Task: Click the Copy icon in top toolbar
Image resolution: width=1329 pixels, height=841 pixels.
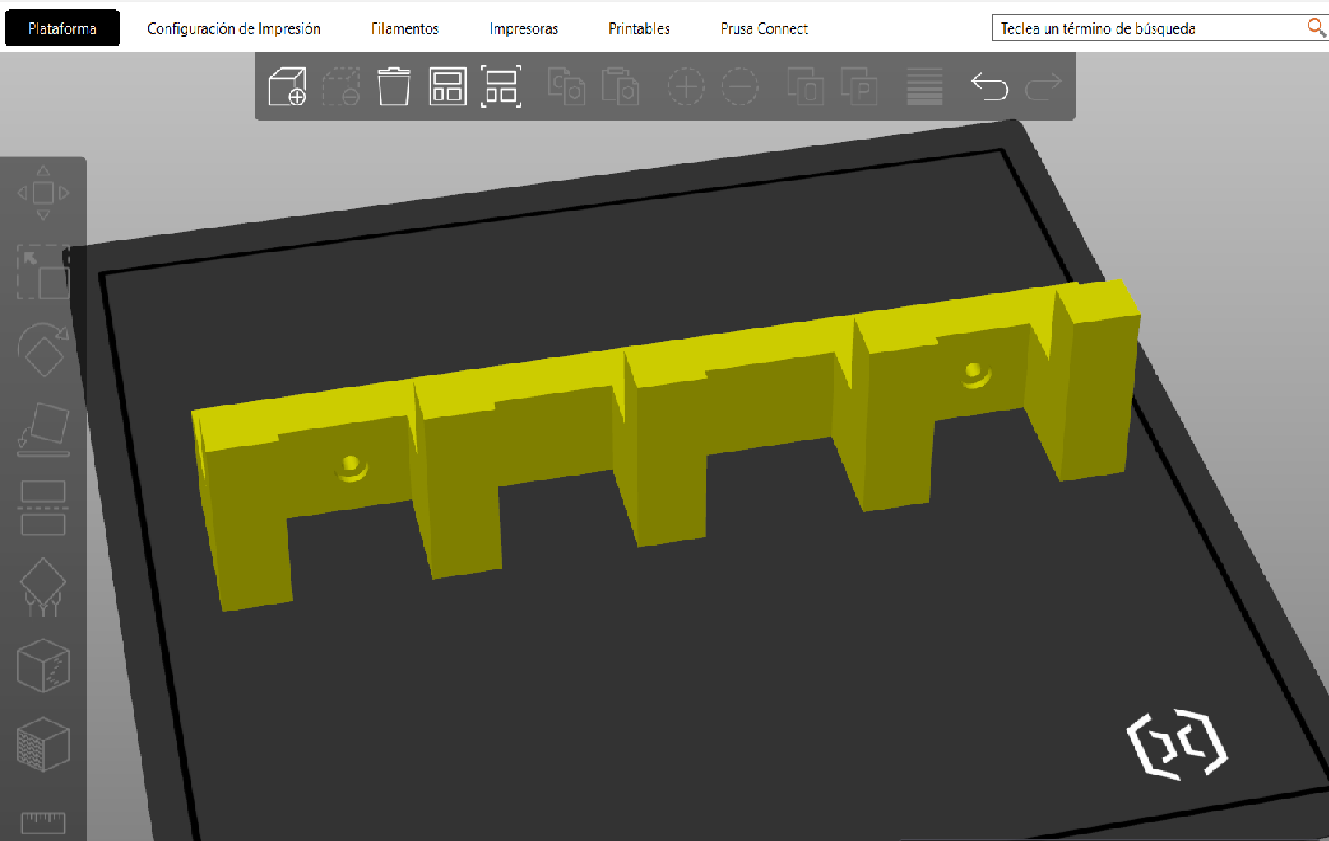Action: pyautogui.click(x=566, y=86)
